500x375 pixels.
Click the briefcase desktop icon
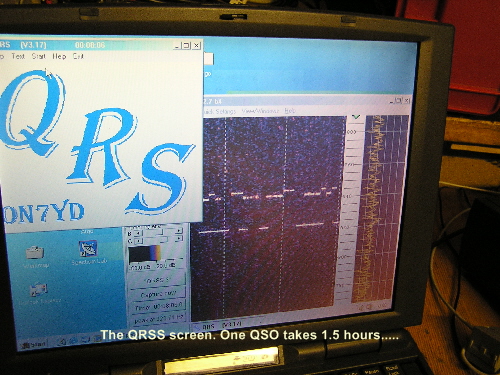click(35, 252)
